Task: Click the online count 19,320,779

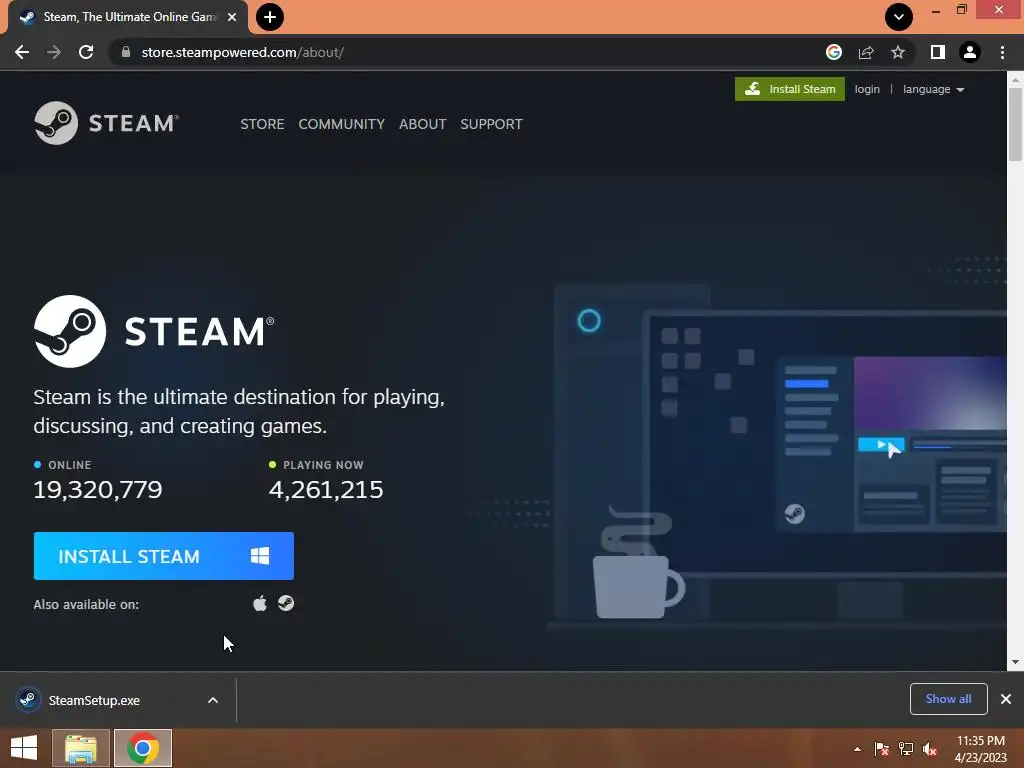Action: (x=98, y=489)
